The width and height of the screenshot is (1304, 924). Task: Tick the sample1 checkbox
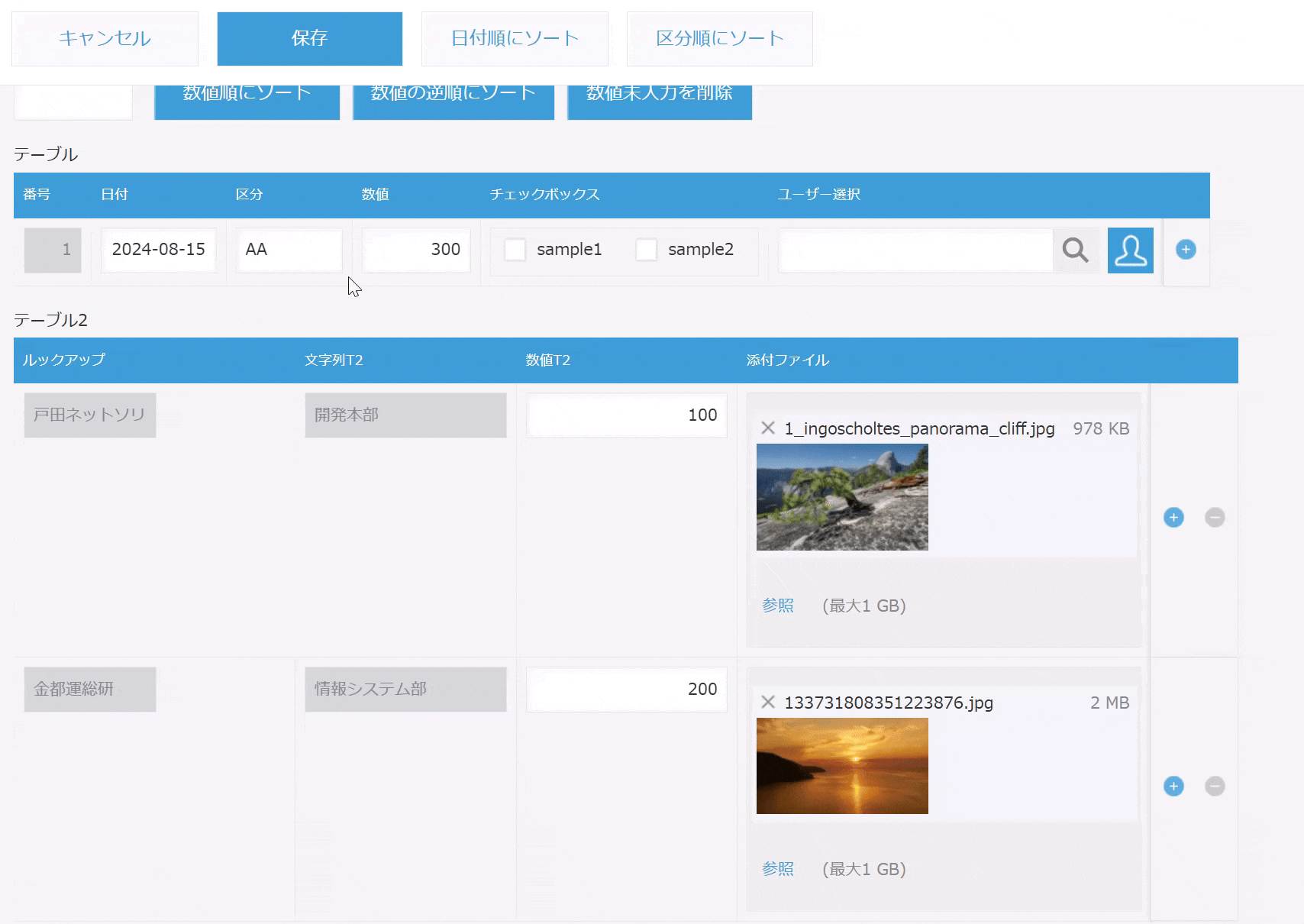tap(515, 250)
